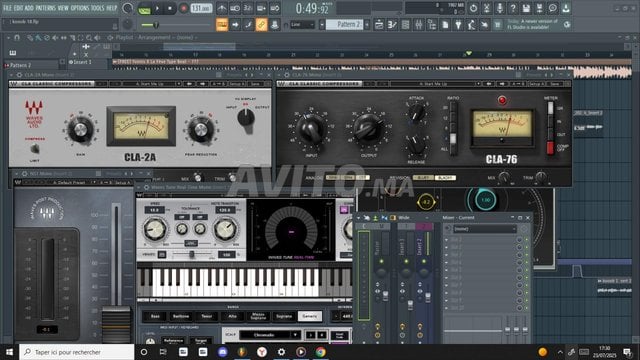This screenshot has width=640, height=360.
Task: Open the Playlist view icon
Action: (x=379, y=25)
